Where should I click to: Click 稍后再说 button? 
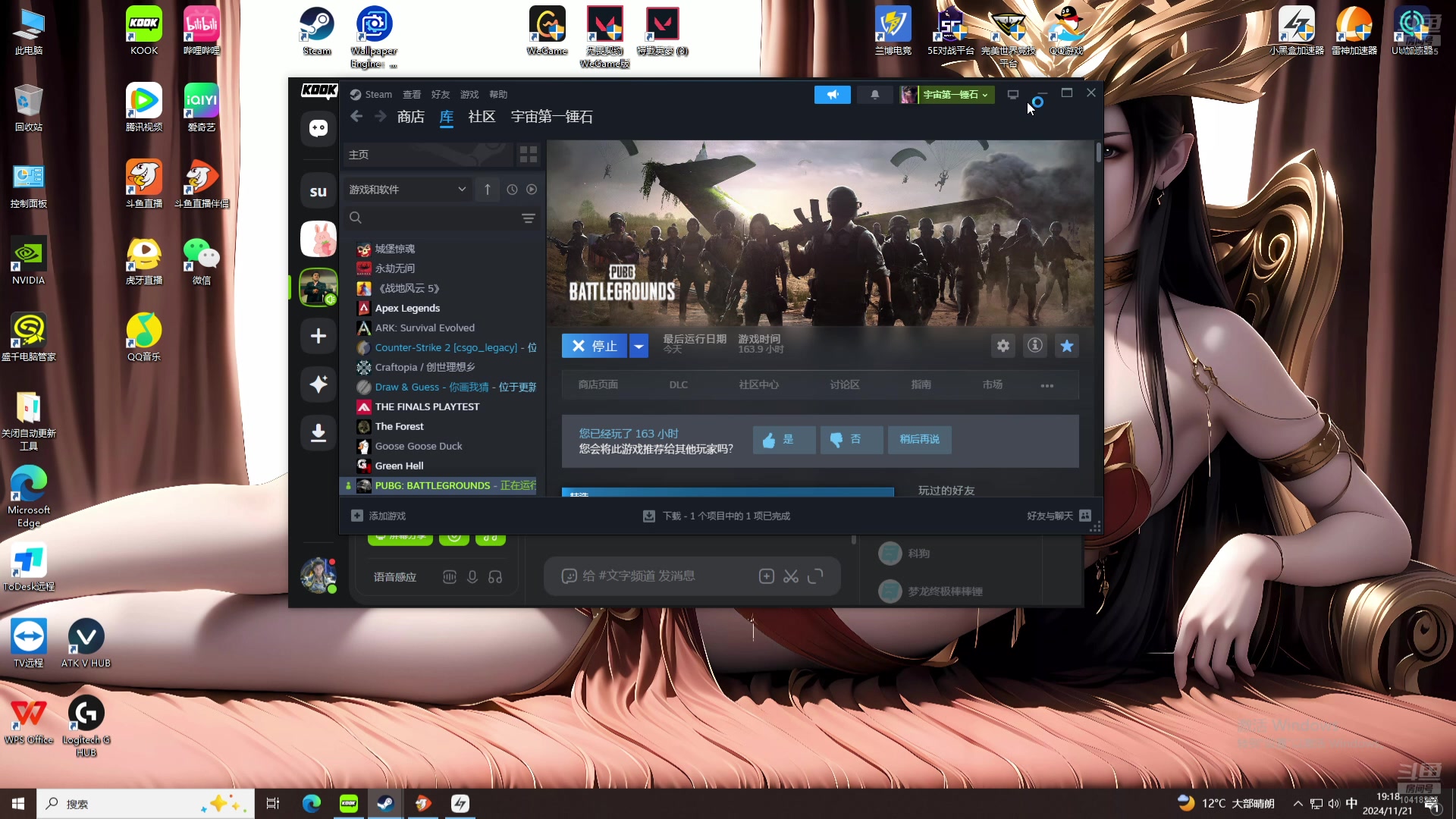coord(920,440)
